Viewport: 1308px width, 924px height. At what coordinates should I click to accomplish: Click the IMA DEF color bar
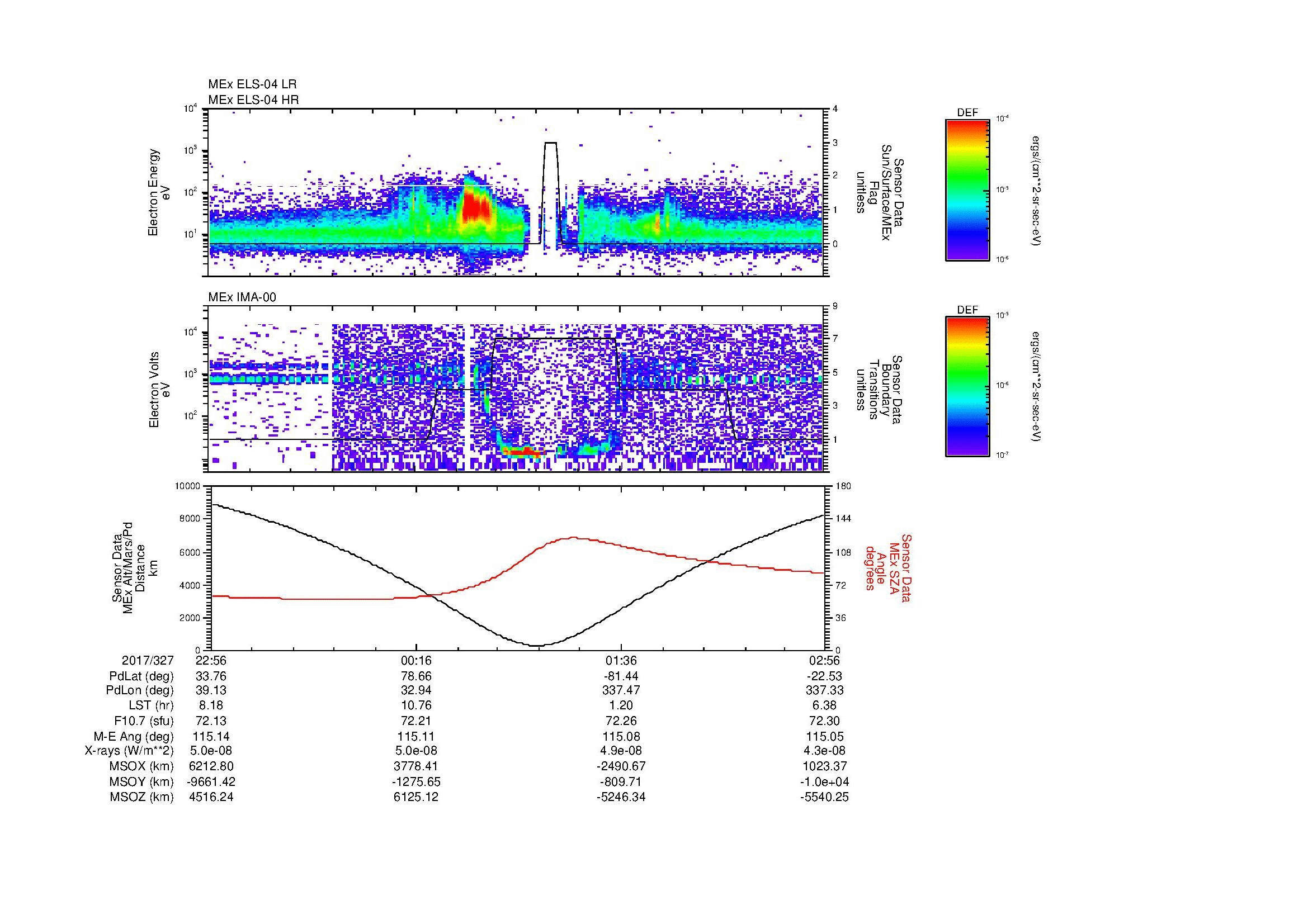967,387
